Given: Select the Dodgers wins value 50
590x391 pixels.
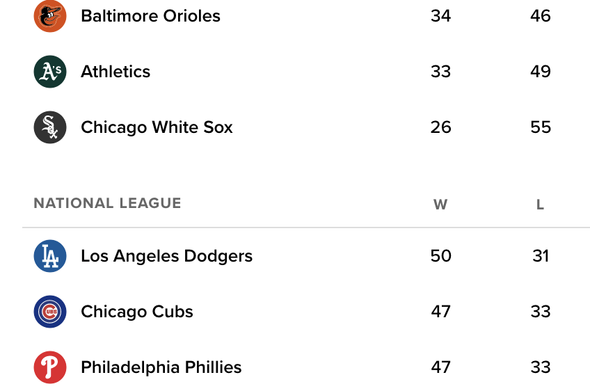Looking at the screenshot, I should tap(441, 256).
